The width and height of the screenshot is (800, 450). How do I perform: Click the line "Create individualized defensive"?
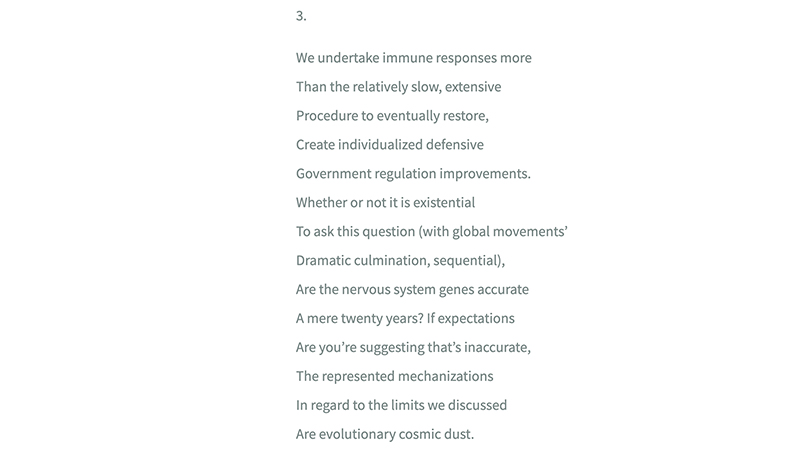click(389, 145)
